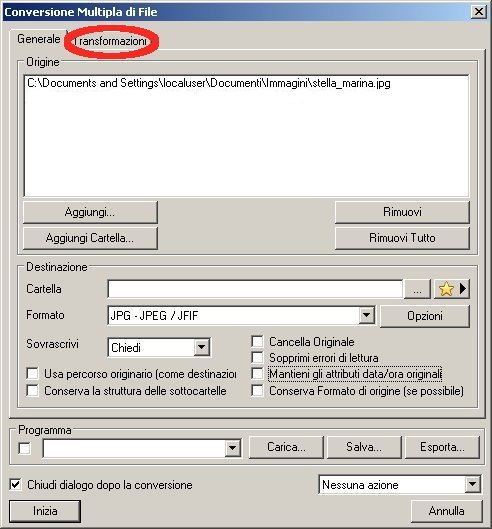
Task: Toggle Sopprimi errori di lettura
Action: tap(257, 357)
